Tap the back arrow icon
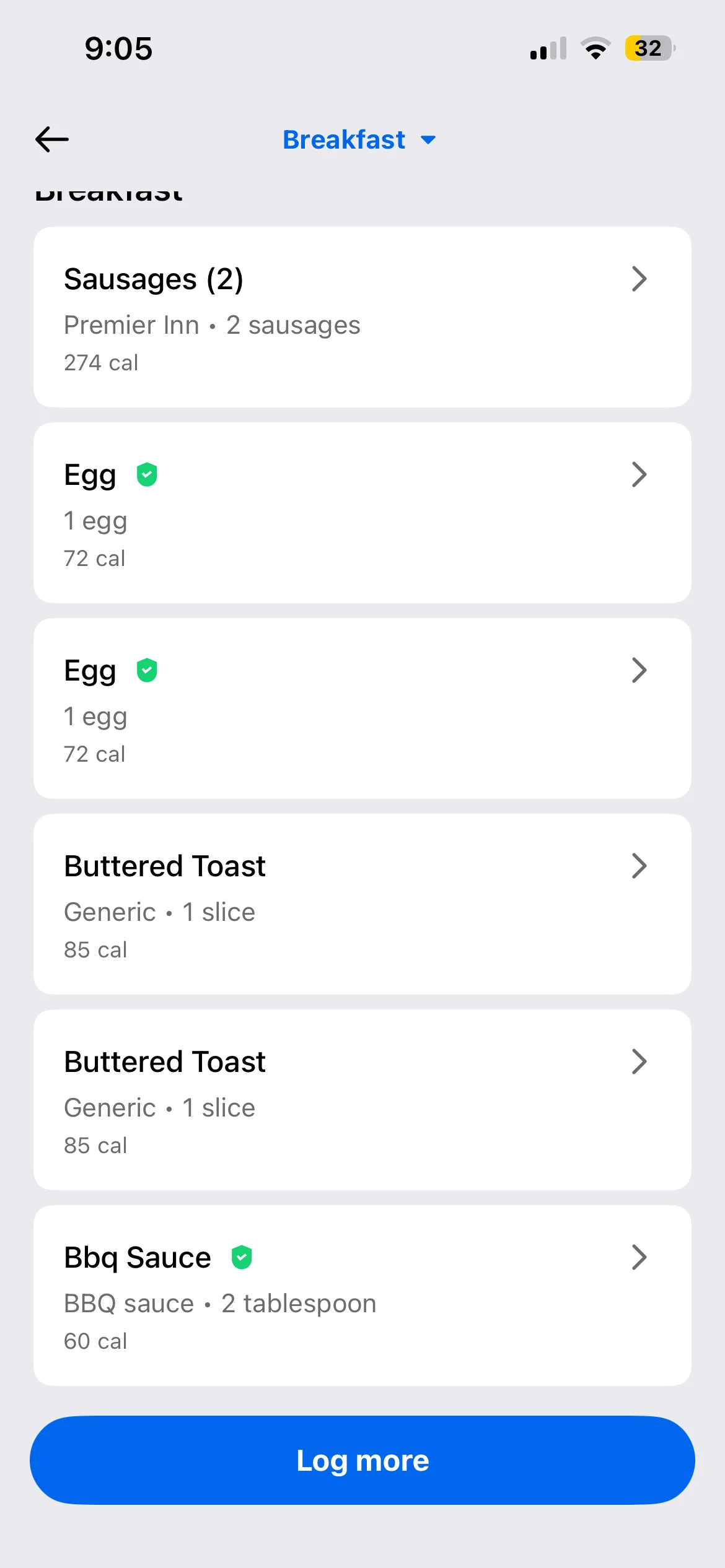The height and width of the screenshot is (1568, 725). point(52,139)
